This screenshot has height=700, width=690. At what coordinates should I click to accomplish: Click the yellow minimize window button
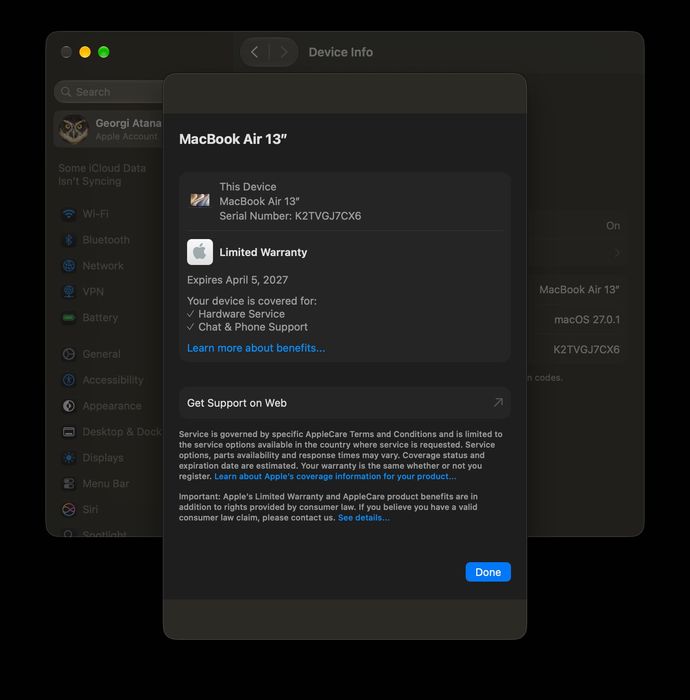[85, 52]
